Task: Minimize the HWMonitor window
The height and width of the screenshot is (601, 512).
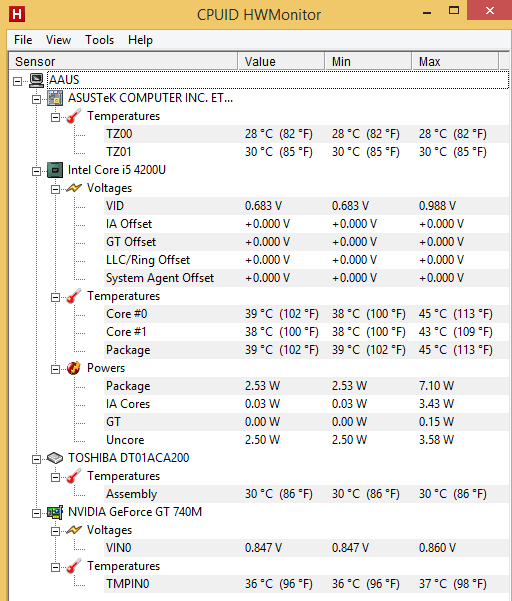Action: [427, 11]
